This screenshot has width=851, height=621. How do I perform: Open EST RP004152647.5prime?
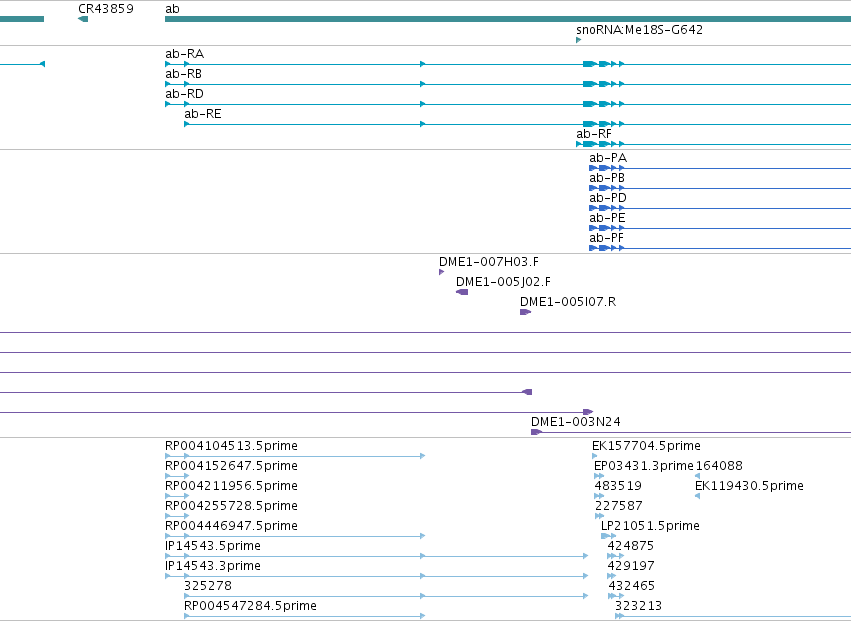(231, 466)
